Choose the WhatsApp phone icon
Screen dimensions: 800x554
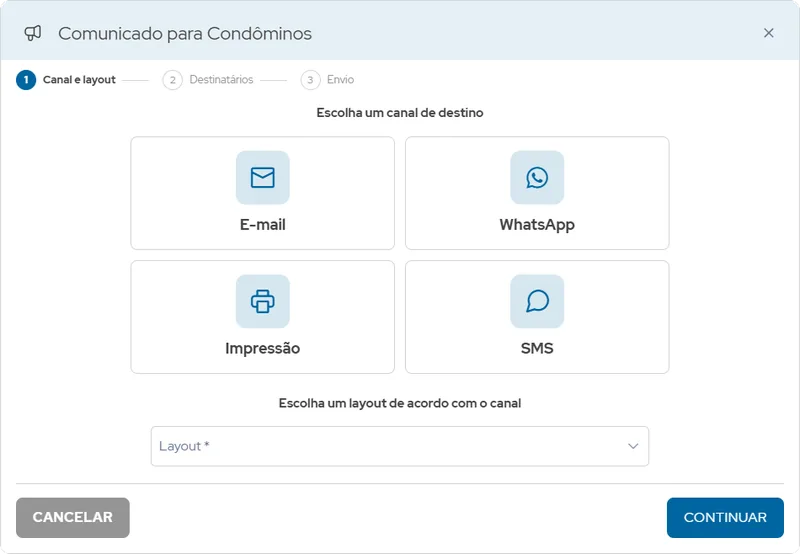point(537,178)
